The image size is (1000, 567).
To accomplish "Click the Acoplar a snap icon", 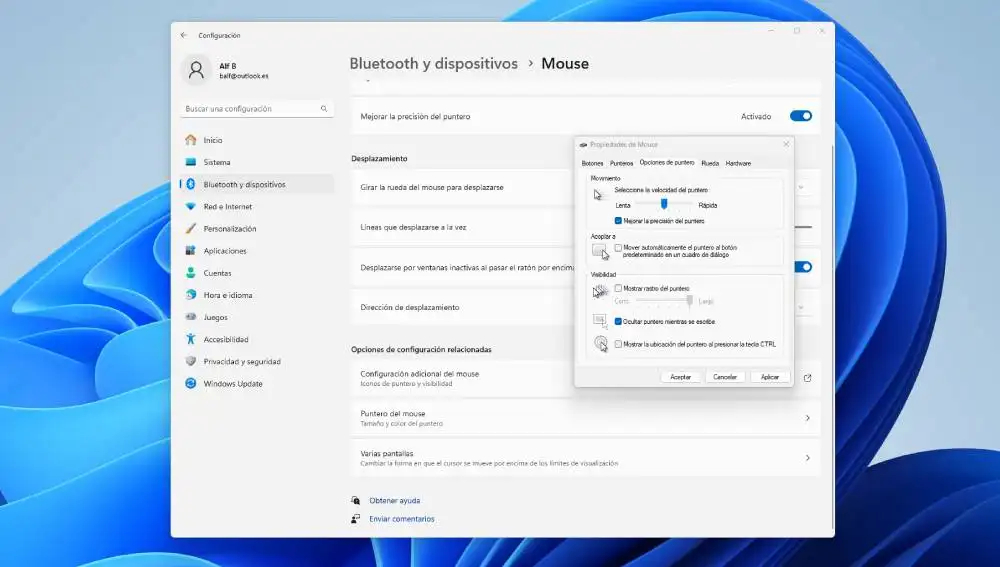I will click(x=600, y=251).
